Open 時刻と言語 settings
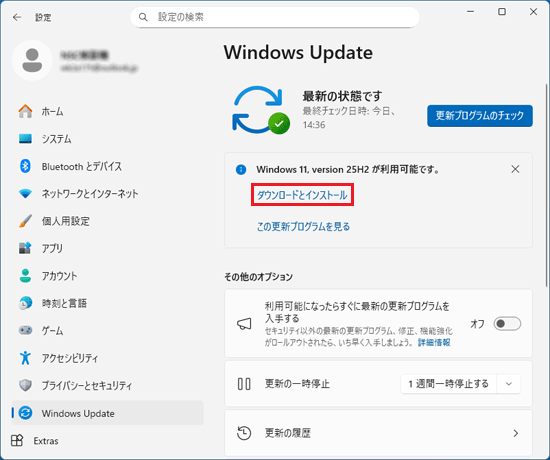The image size is (550, 460). 108,303
